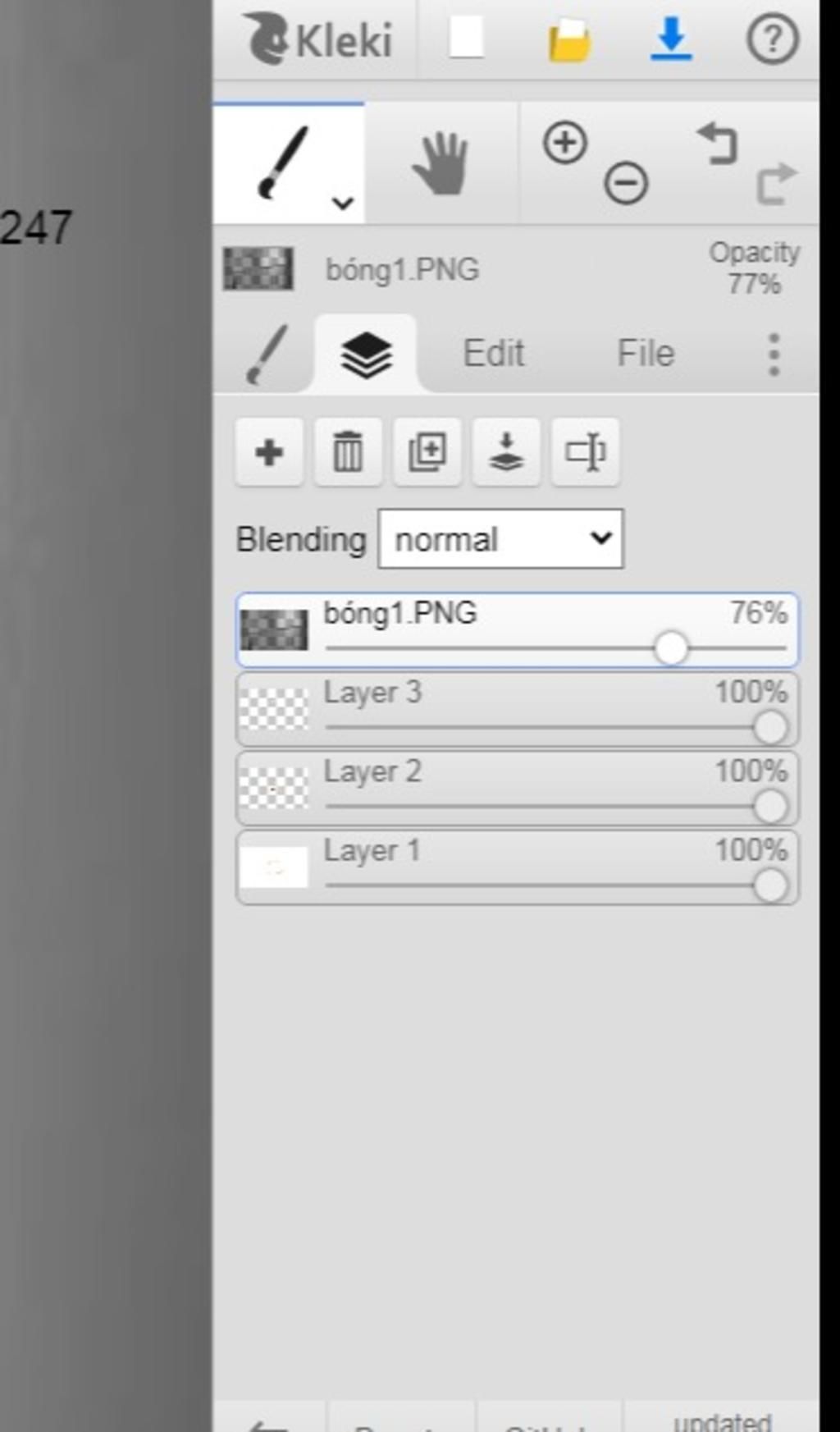Click the Layer 1 thumbnail

click(274, 867)
